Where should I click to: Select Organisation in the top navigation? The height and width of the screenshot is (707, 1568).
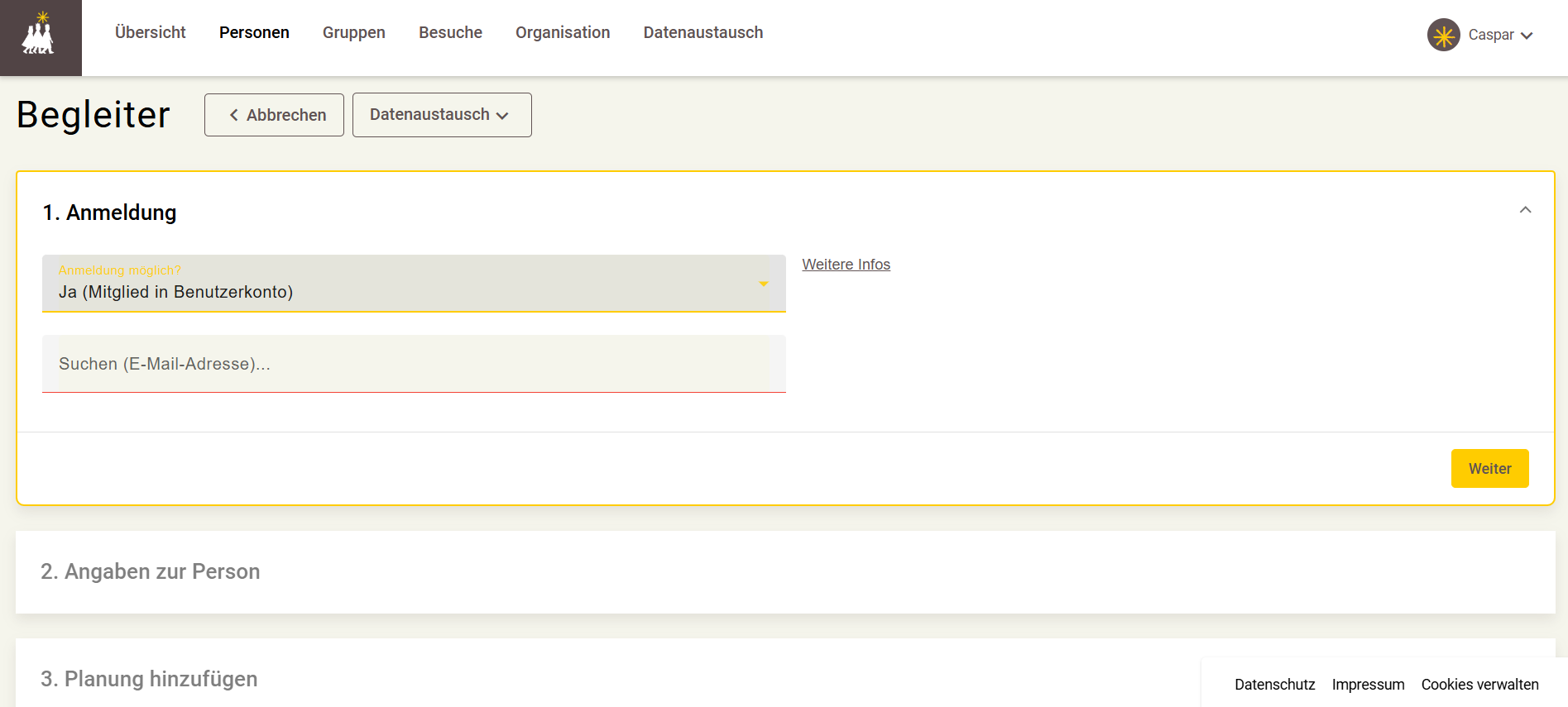click(x=563, y=32)
